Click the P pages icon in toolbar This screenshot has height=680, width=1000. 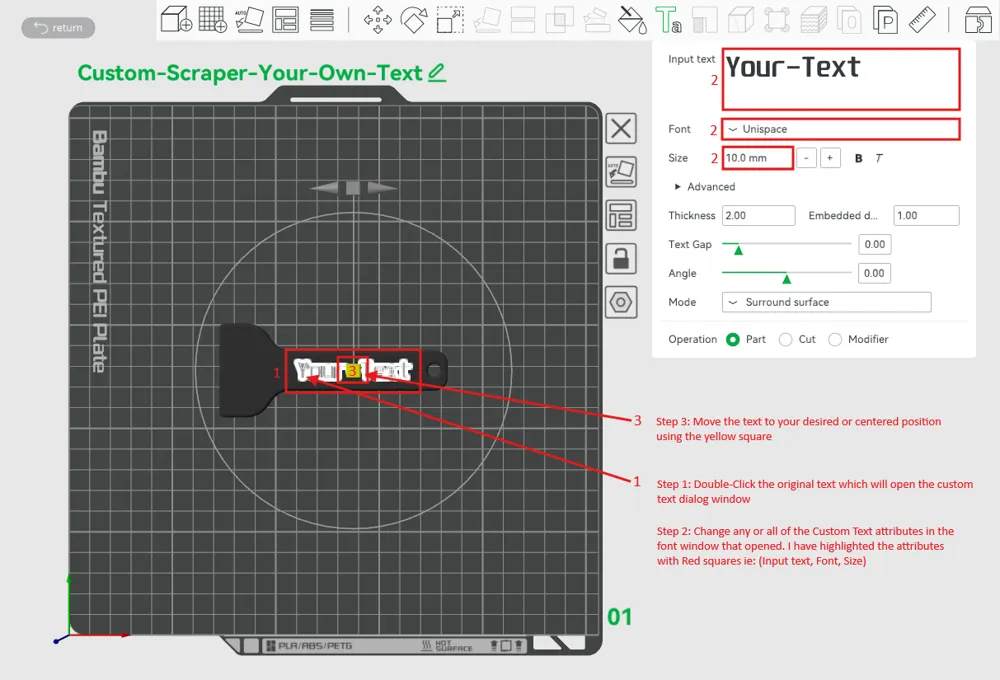[886, 19]
